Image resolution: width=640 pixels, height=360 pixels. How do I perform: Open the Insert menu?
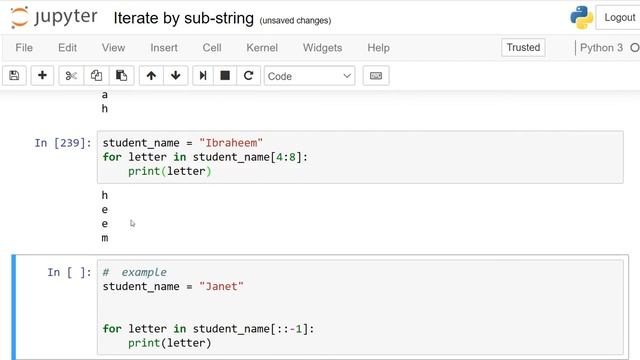[164, 48]
